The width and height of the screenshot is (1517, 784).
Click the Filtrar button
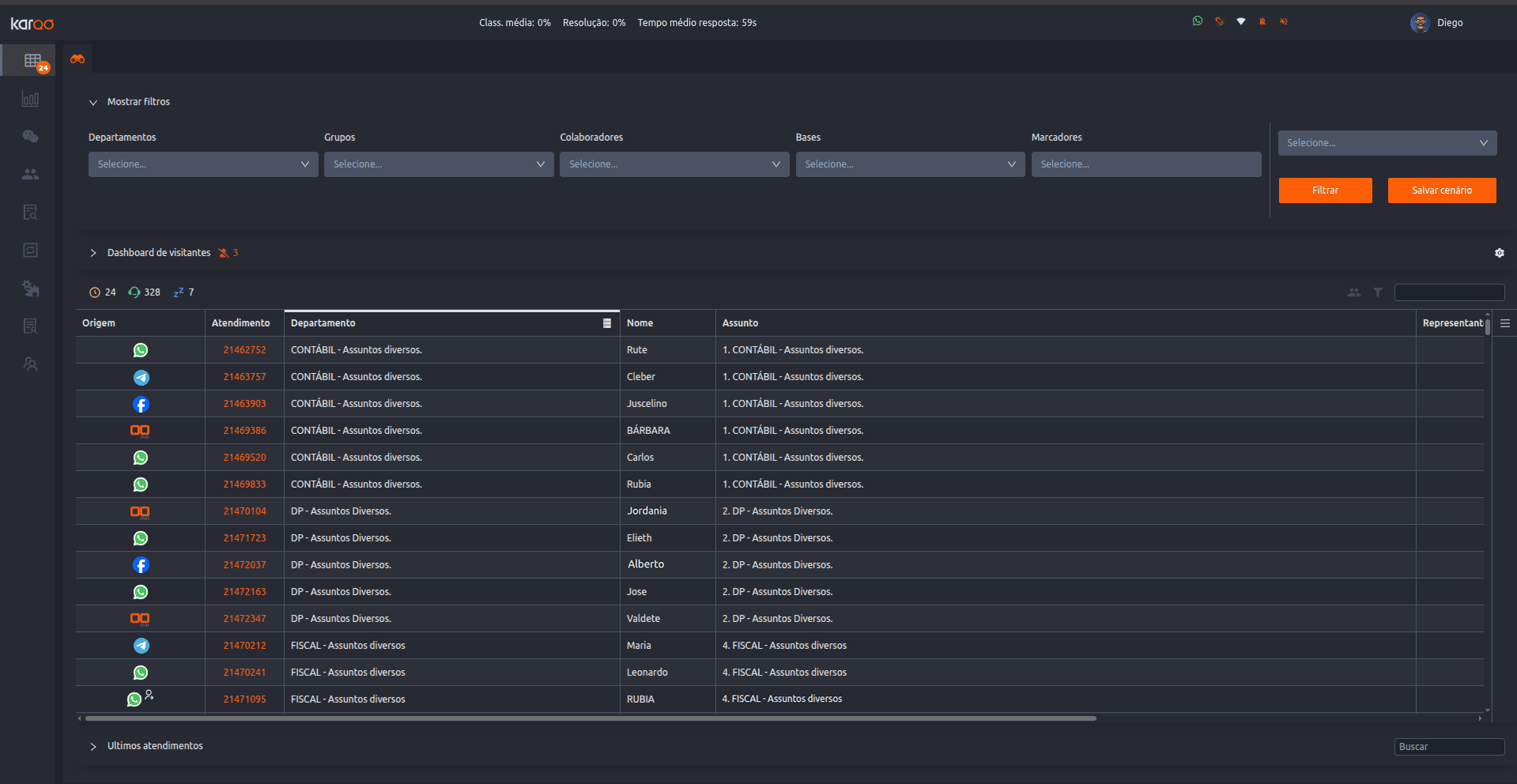click(1325, 190)
